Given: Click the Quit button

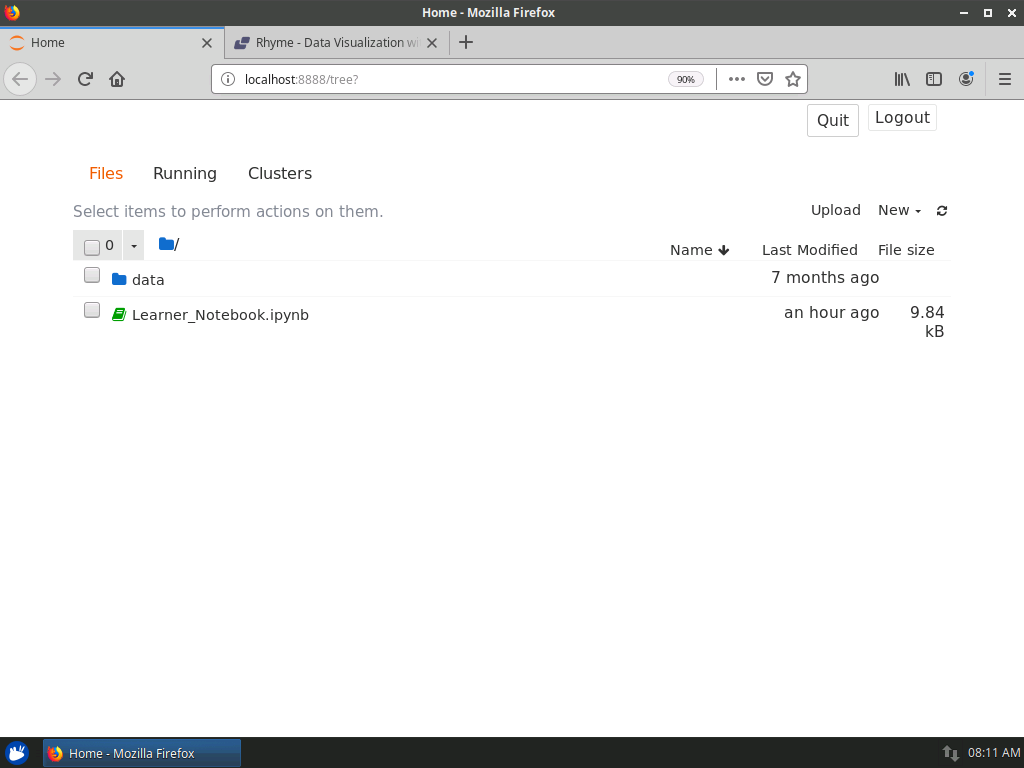Looking at the screenshot, I should [x=833, y=121].
